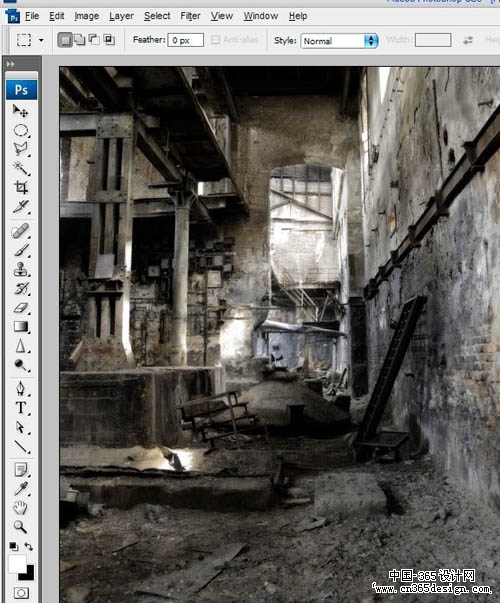
Task: Expand the collapsed toolbox panel arrows
Action: pos(11,64)
